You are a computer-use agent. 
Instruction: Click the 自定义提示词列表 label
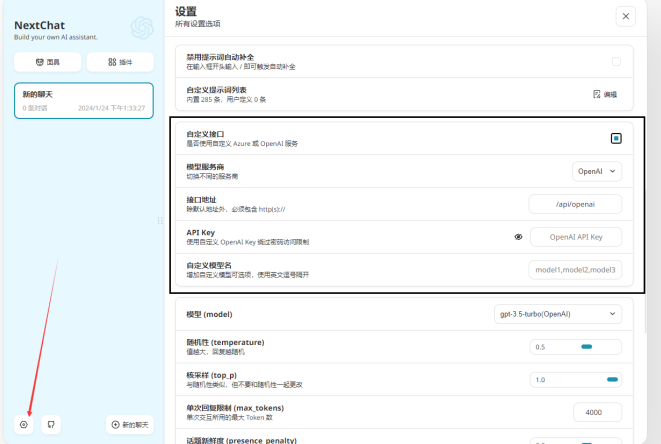[x=217, y=90]
